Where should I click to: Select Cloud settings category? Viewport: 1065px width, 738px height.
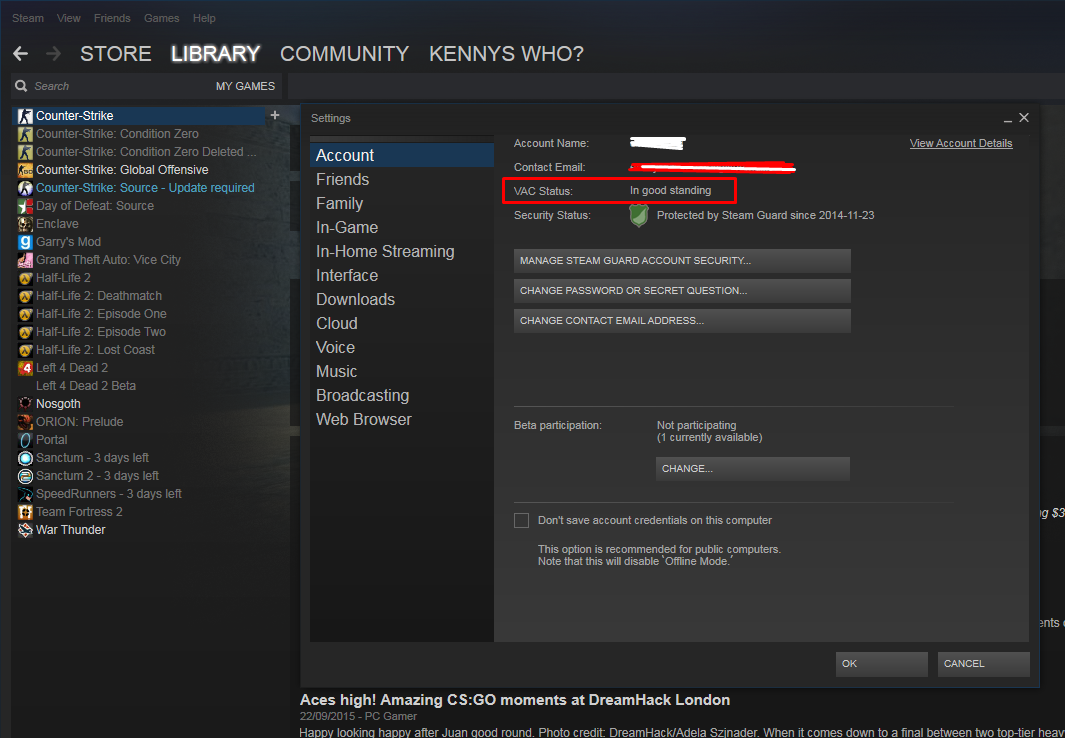[402, 323]
